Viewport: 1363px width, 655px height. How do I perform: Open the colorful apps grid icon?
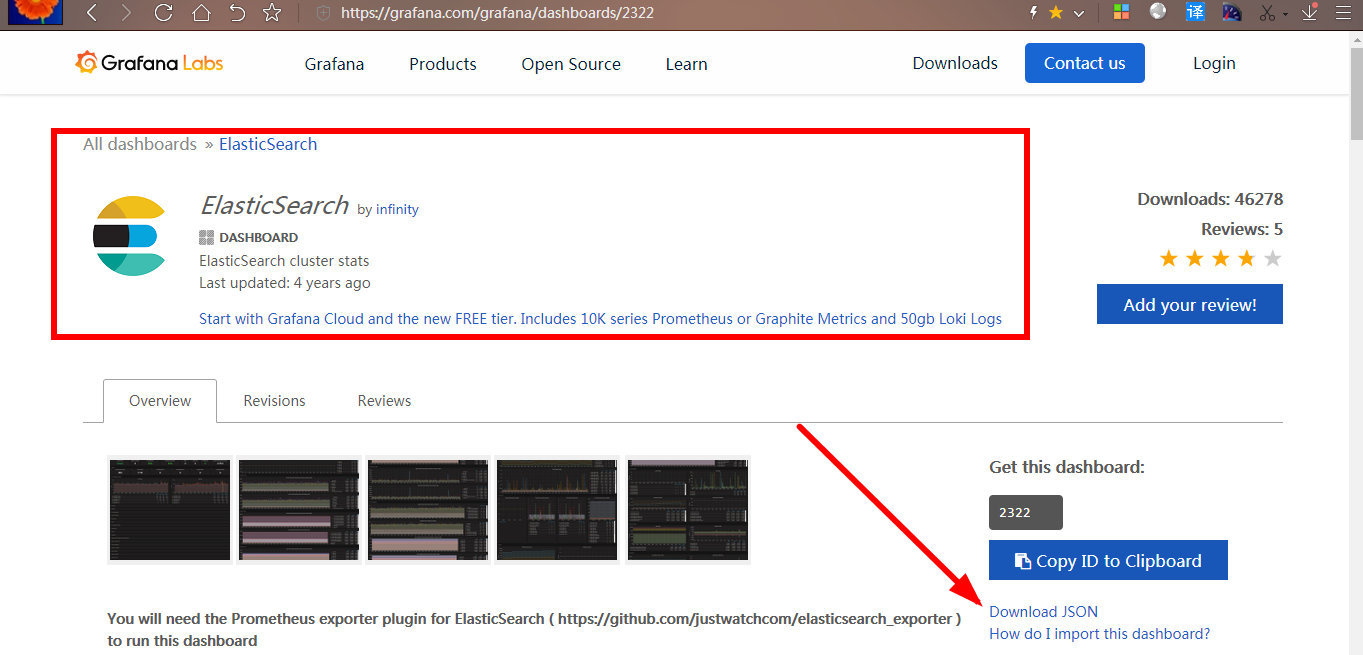1121,13
